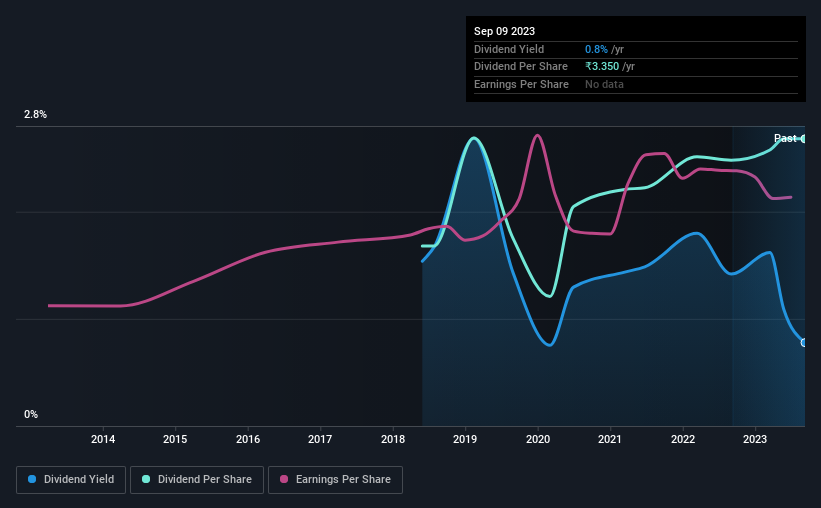821x508 pixels.
Task: Select the 2021 x-axis year label
Action: tap(610, 439)
